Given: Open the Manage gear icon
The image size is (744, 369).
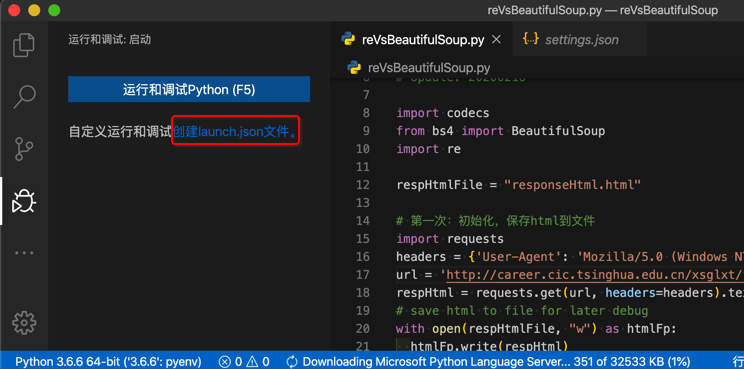Looking at the screenshot, I should coord(24,323).
